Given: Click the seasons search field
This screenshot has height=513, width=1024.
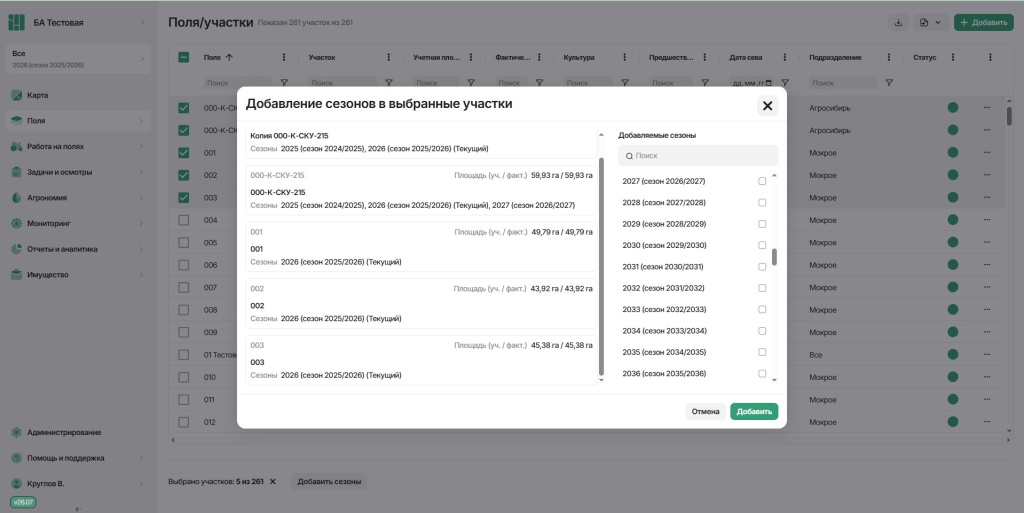Looking at the screenshot, I should [698, 156].
